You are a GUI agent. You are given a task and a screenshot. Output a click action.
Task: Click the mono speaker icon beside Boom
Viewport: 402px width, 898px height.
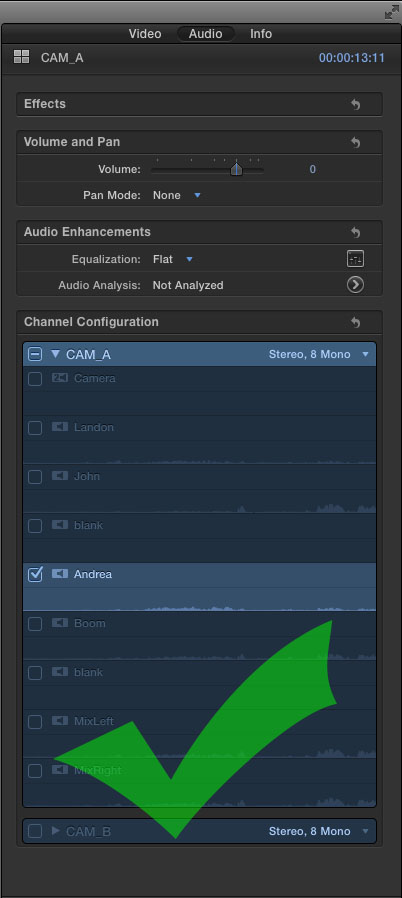point(60,623)
